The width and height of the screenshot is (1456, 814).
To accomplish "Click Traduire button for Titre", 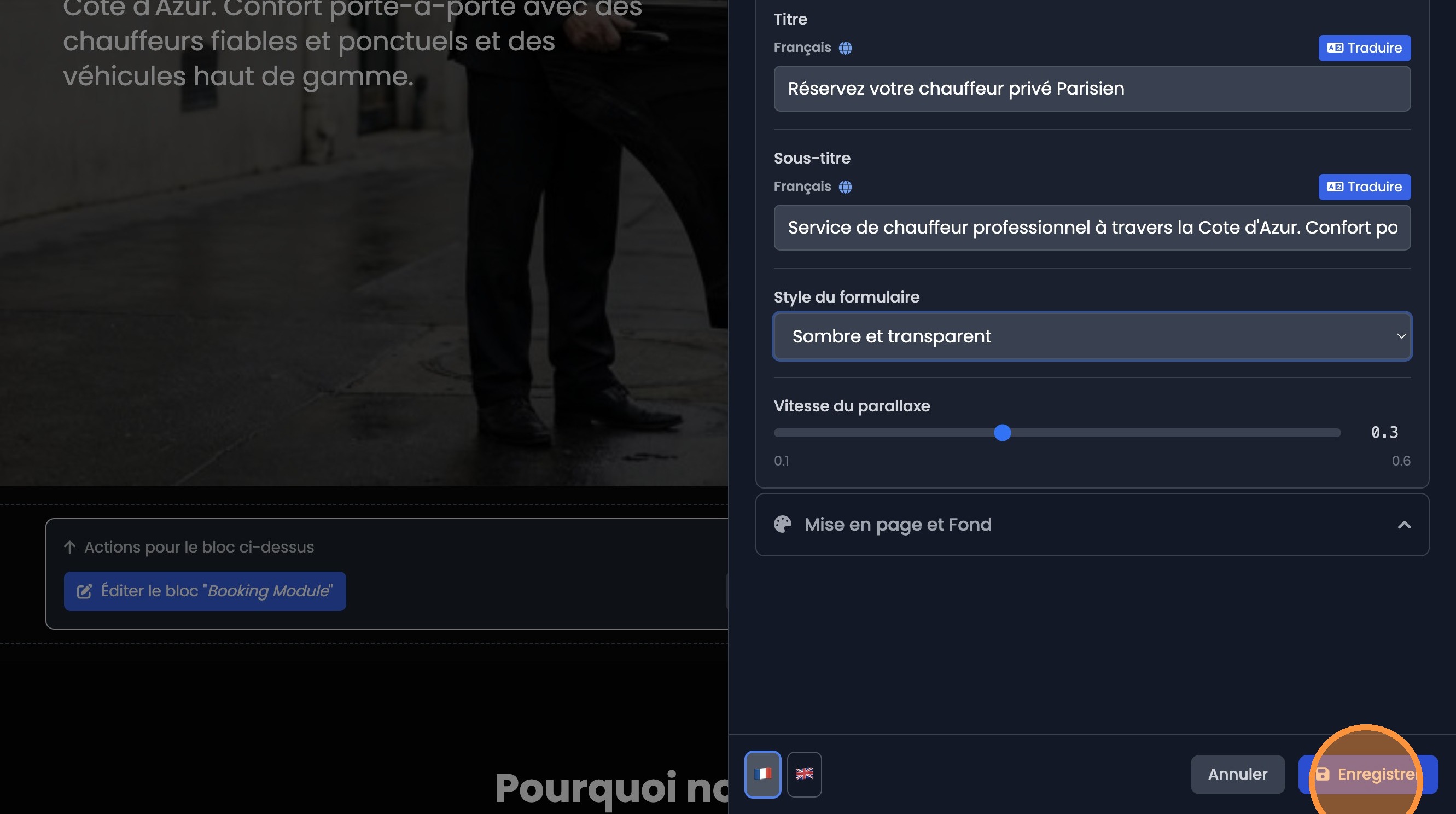I will tap(1364, 48).
